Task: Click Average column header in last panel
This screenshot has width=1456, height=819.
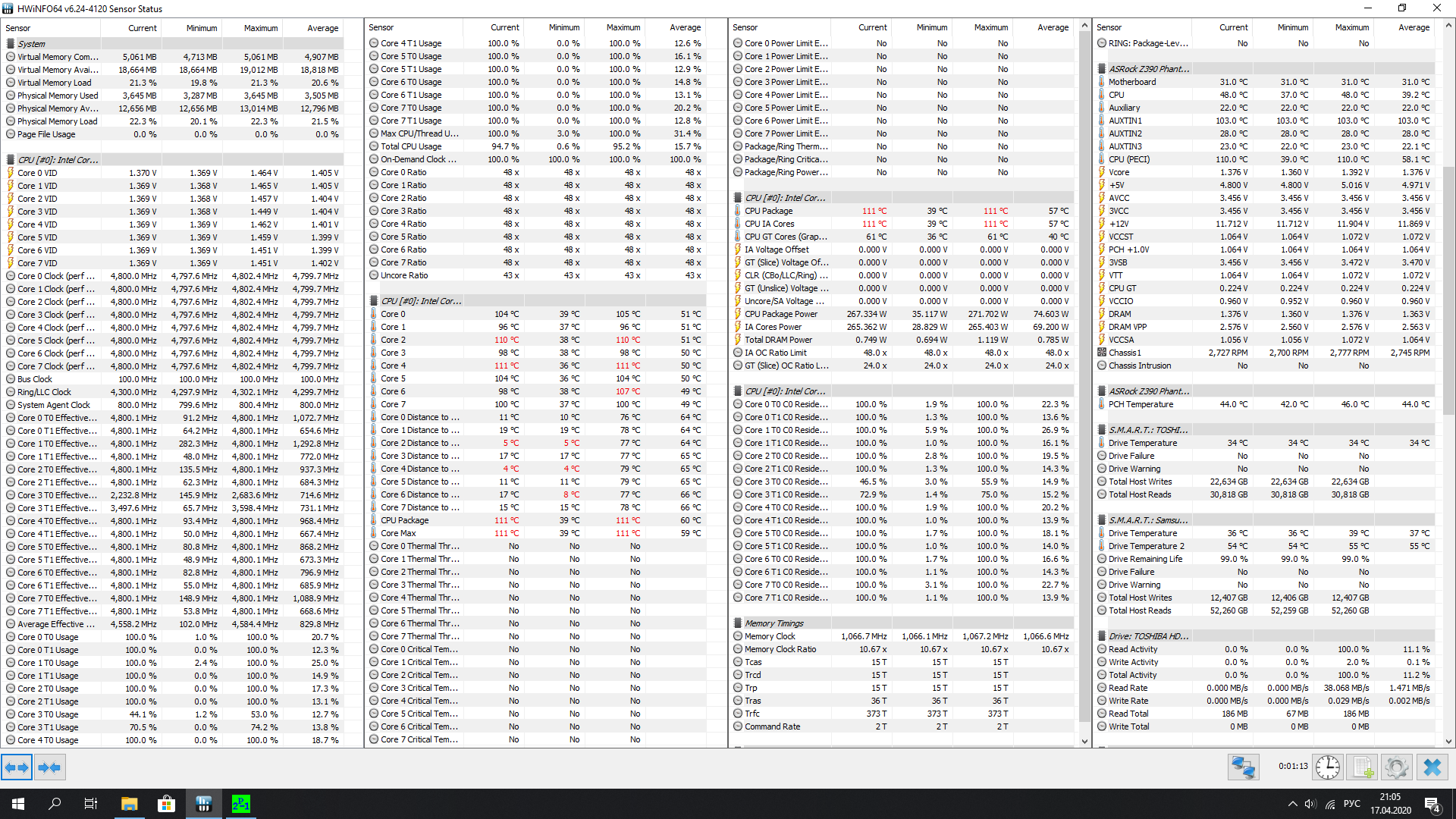Action: point(1414,27)
